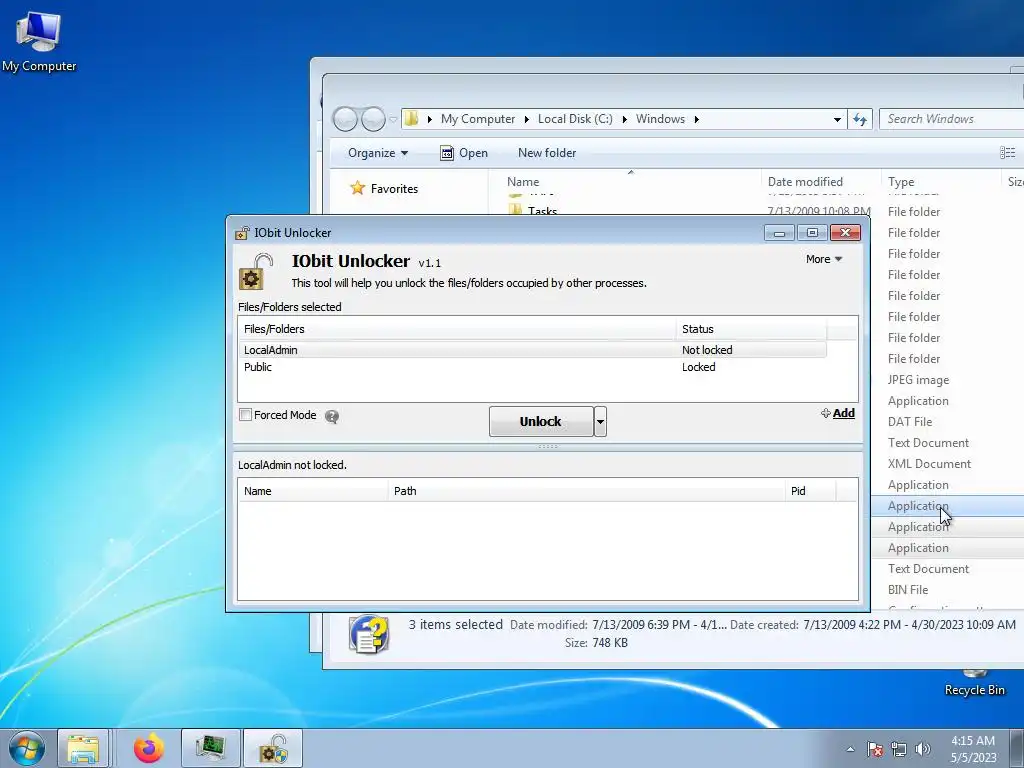
Task: Open the My Computer desktop icon
Action: pos(39,42)
